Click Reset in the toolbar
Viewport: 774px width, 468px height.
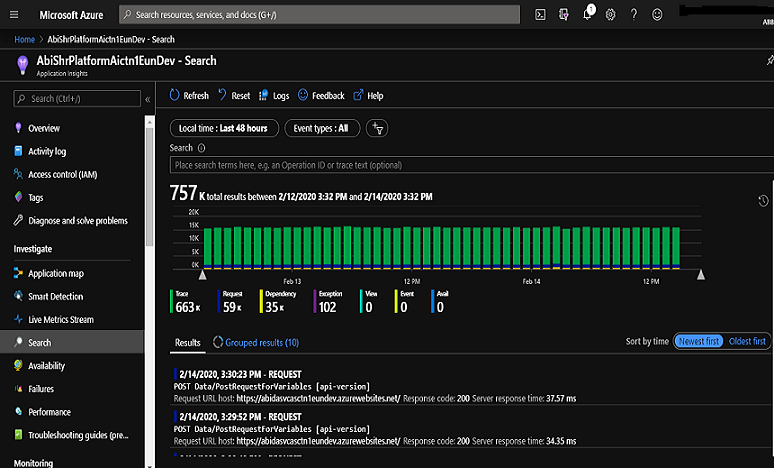click(x=234, y=95)
